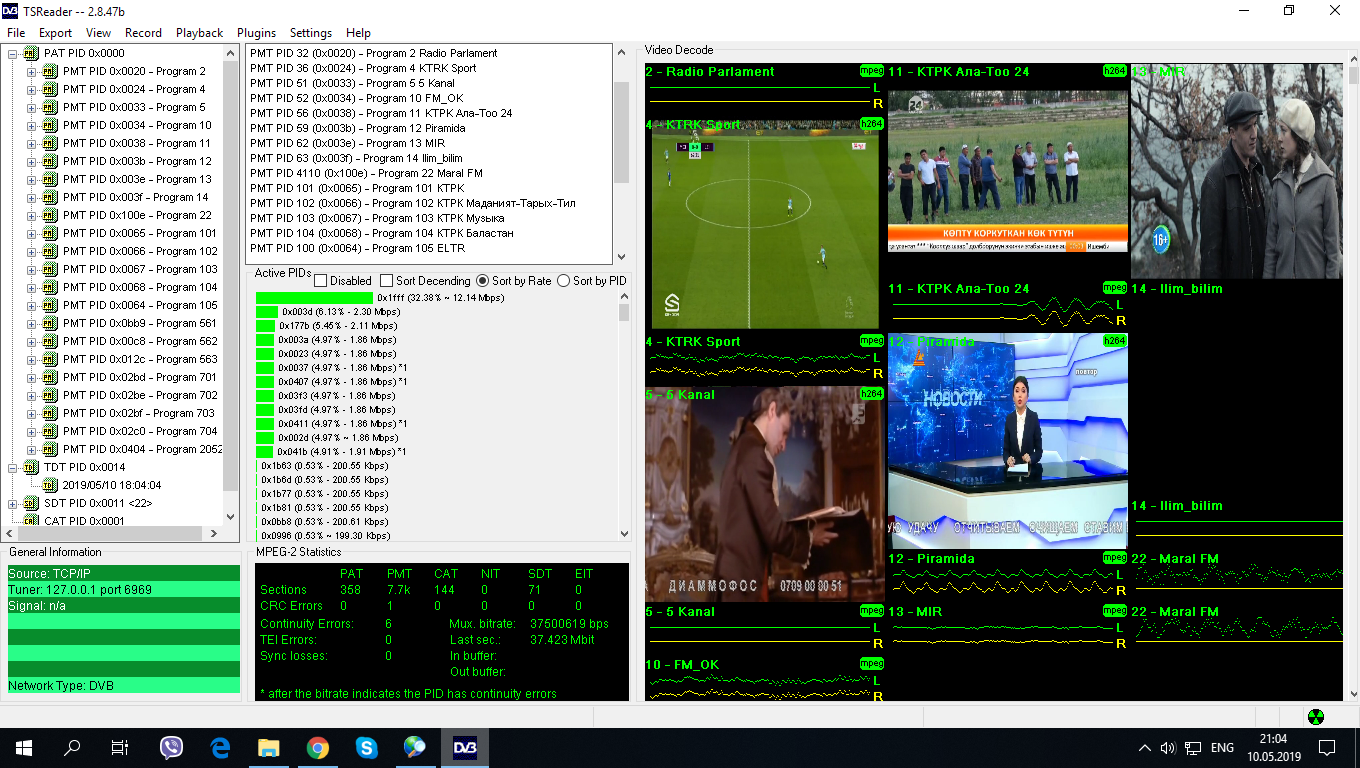Open the Record menu
Viewport: 1360px width, 768px height.
point(143,33)
